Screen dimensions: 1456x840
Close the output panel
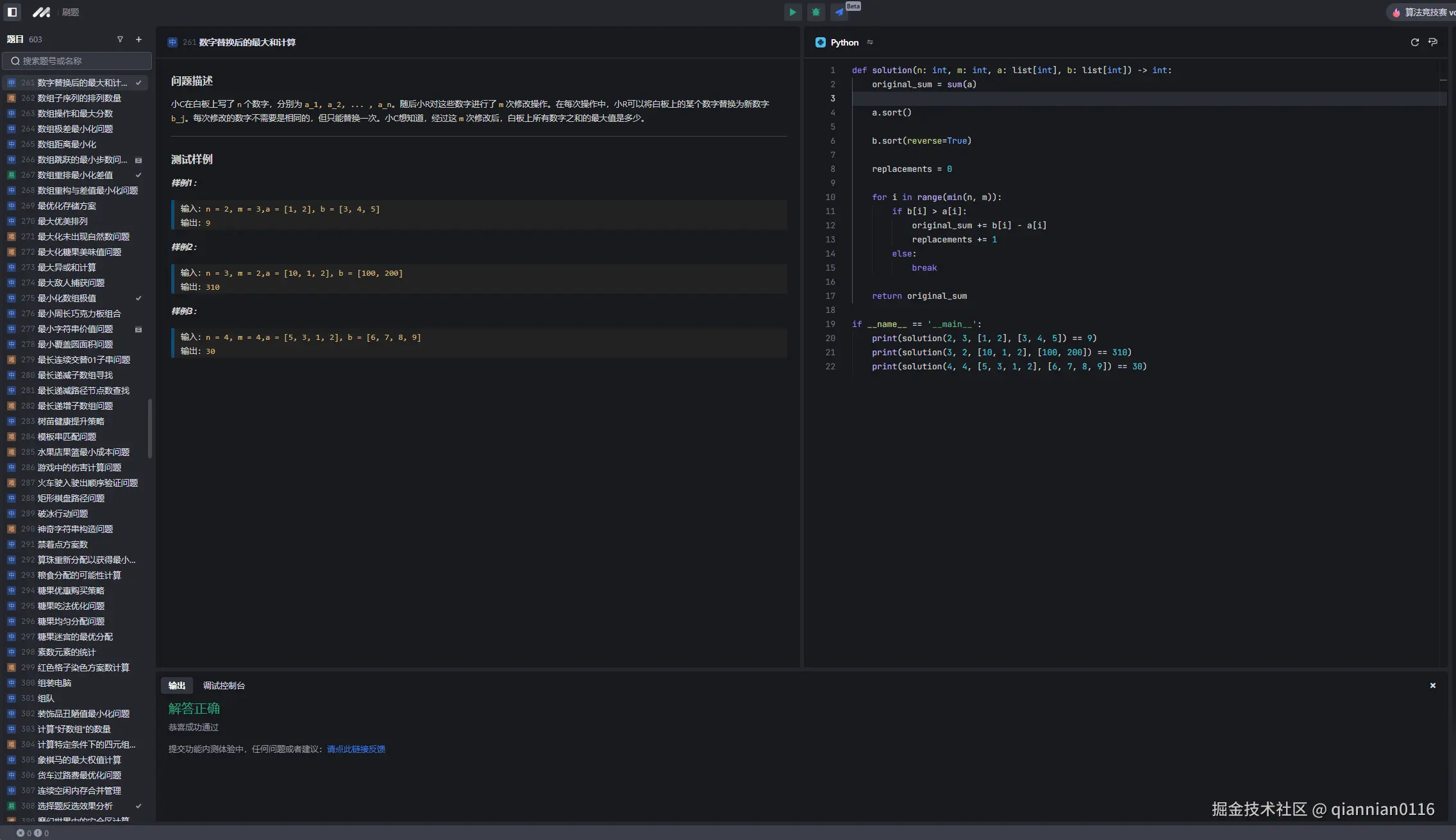pos(1432,685)
